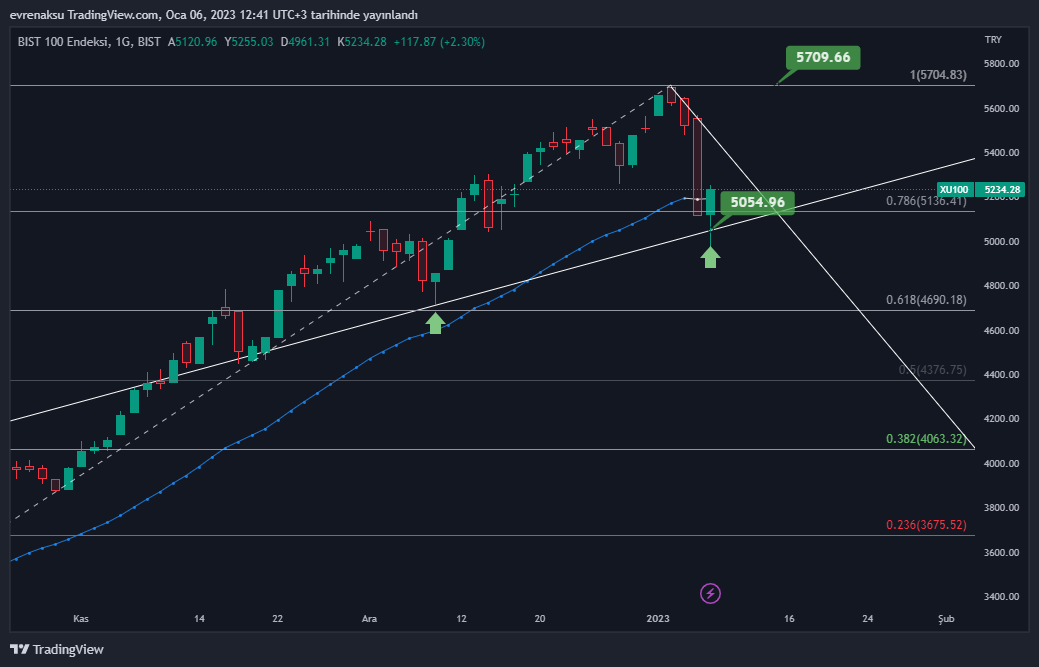This screenshot has width=1039, height=667.
Task: Click the TradingView logo at bottom left
Action: click(x=57, y=649)
